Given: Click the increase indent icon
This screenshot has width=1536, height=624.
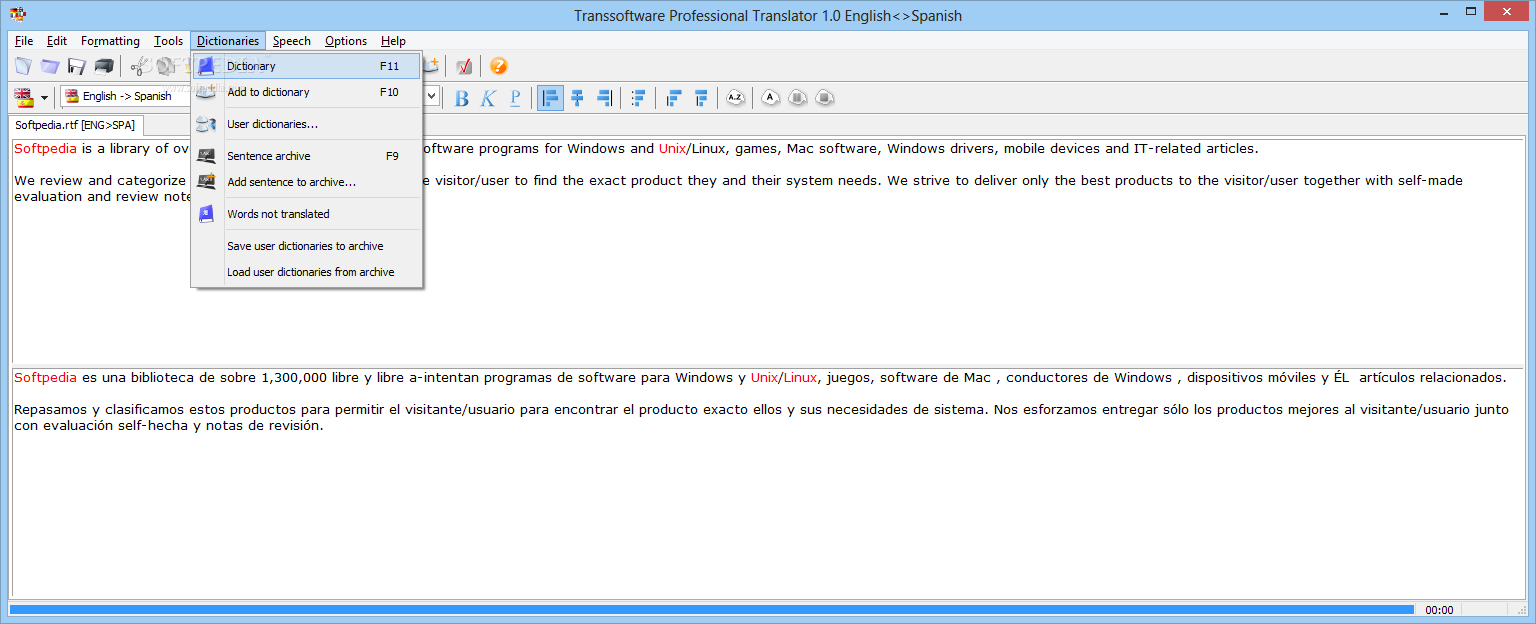Looking at the screenshot, I should pyautogui.click(x=701, y=98).
